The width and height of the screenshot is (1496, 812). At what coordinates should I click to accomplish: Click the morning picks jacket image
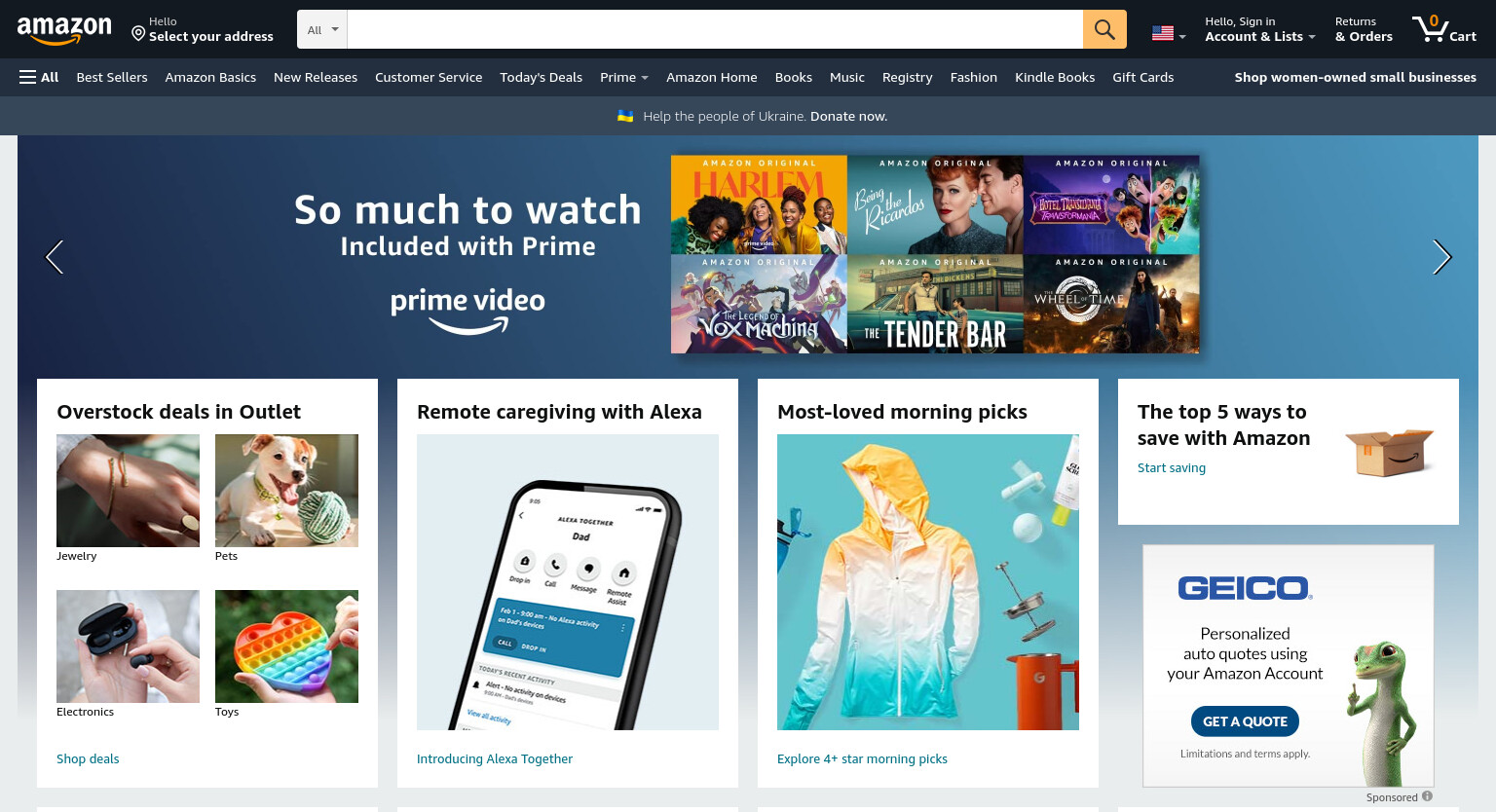(928, 582)
